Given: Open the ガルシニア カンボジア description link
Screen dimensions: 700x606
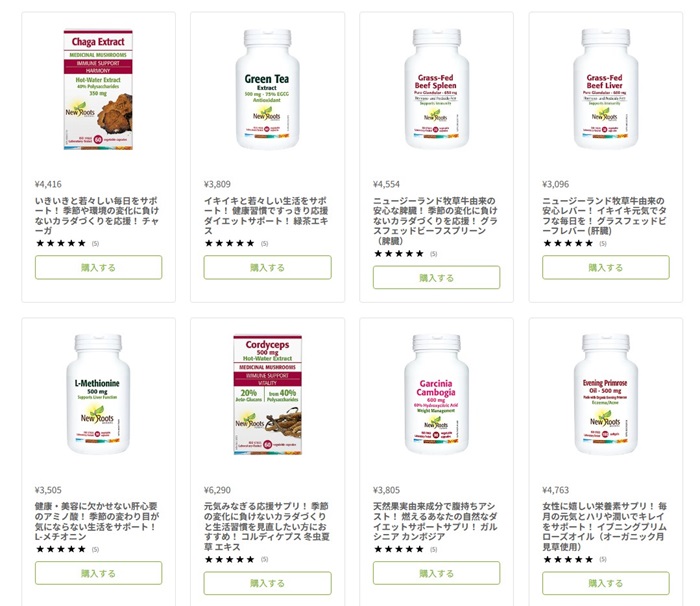Looking at the screenshot, I should [x=435, y=521].
